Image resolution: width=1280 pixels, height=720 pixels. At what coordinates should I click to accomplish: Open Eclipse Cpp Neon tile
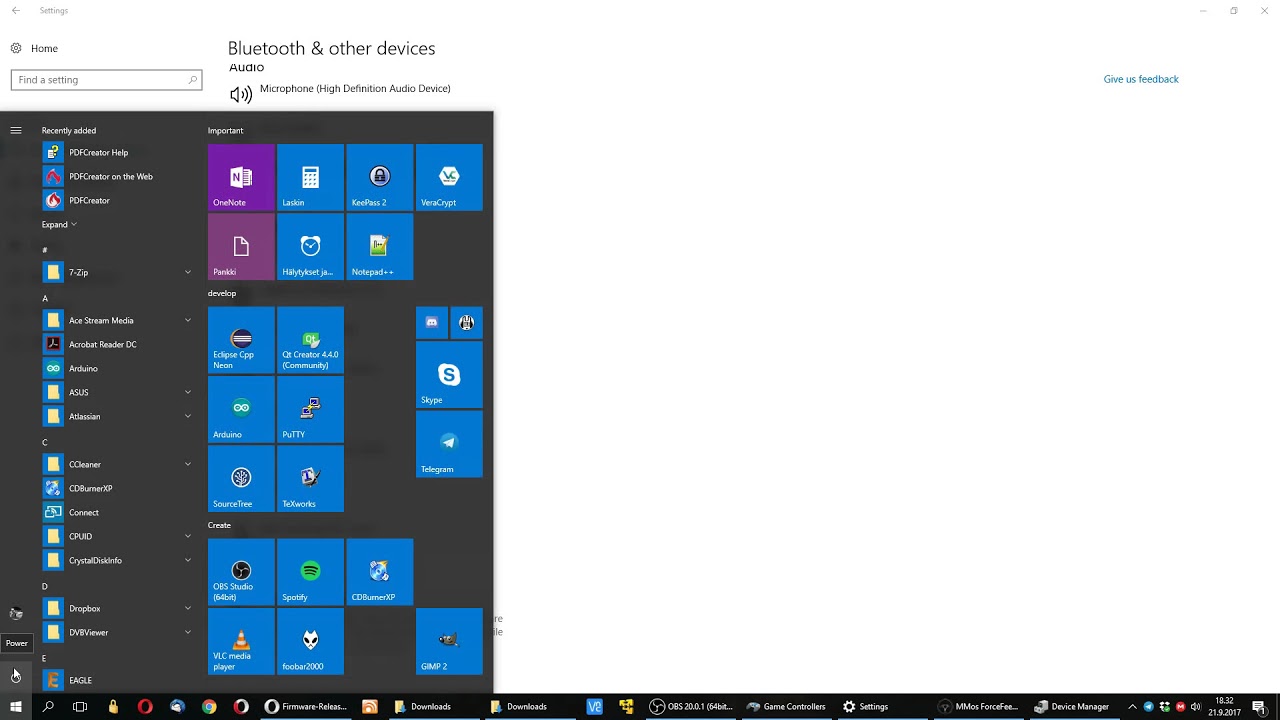coord(241,340)
